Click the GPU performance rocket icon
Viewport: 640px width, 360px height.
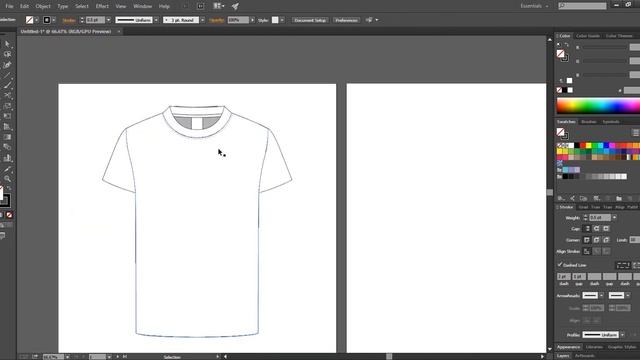tap(235, 6)
